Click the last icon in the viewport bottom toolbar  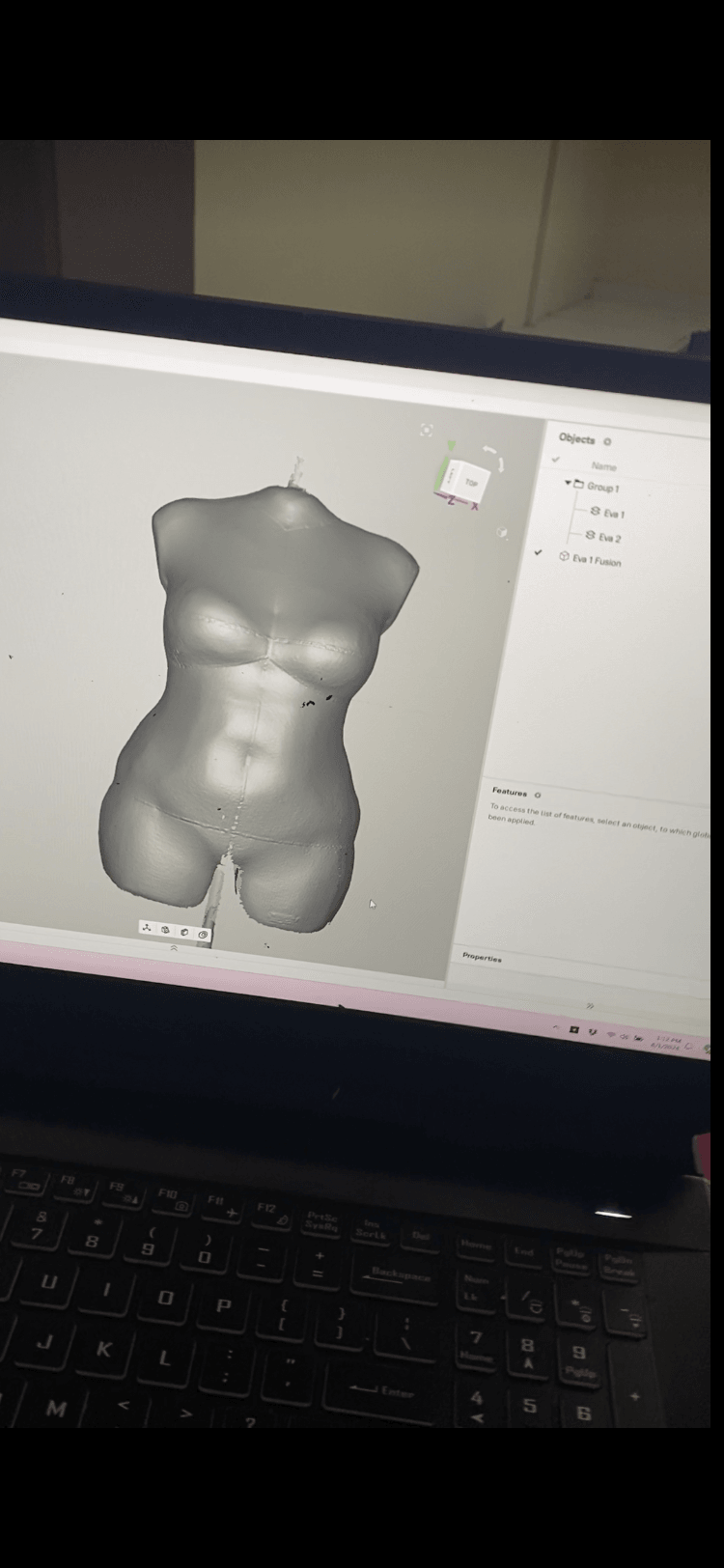tap(203, 934)
